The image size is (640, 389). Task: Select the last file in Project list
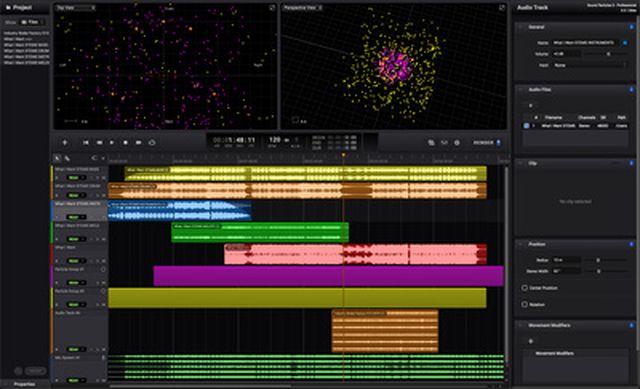point(27,62)
